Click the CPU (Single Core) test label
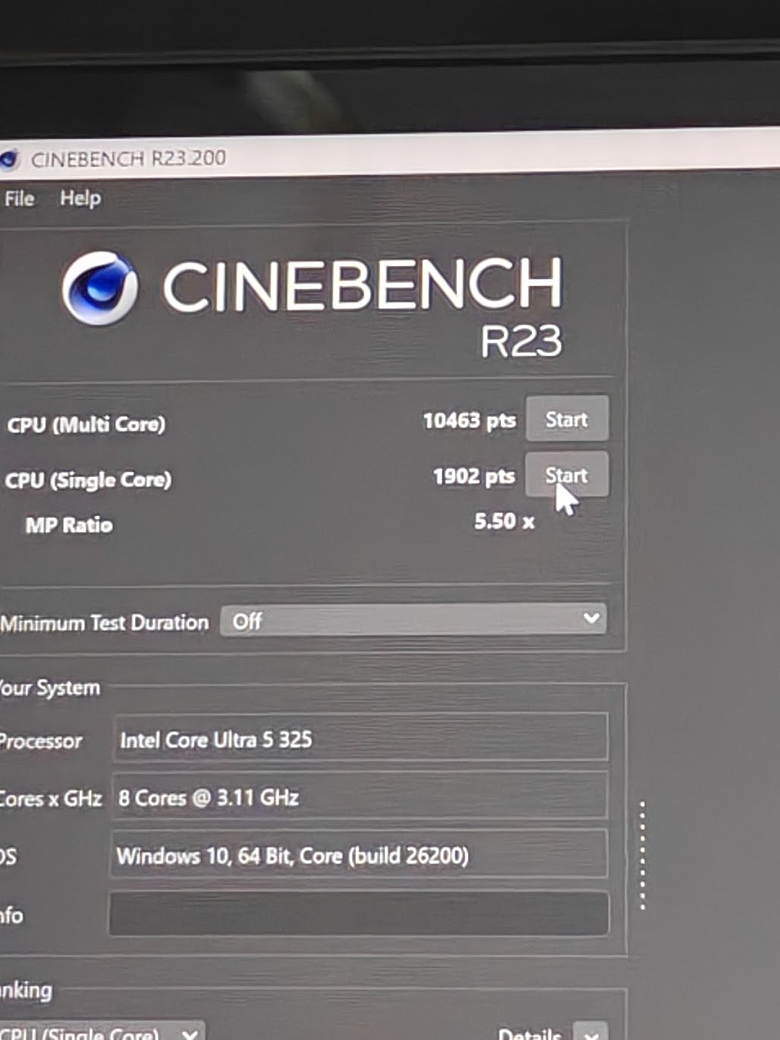Image resolution: width=780 pixels, height=1040 pixels. [88, 480]
